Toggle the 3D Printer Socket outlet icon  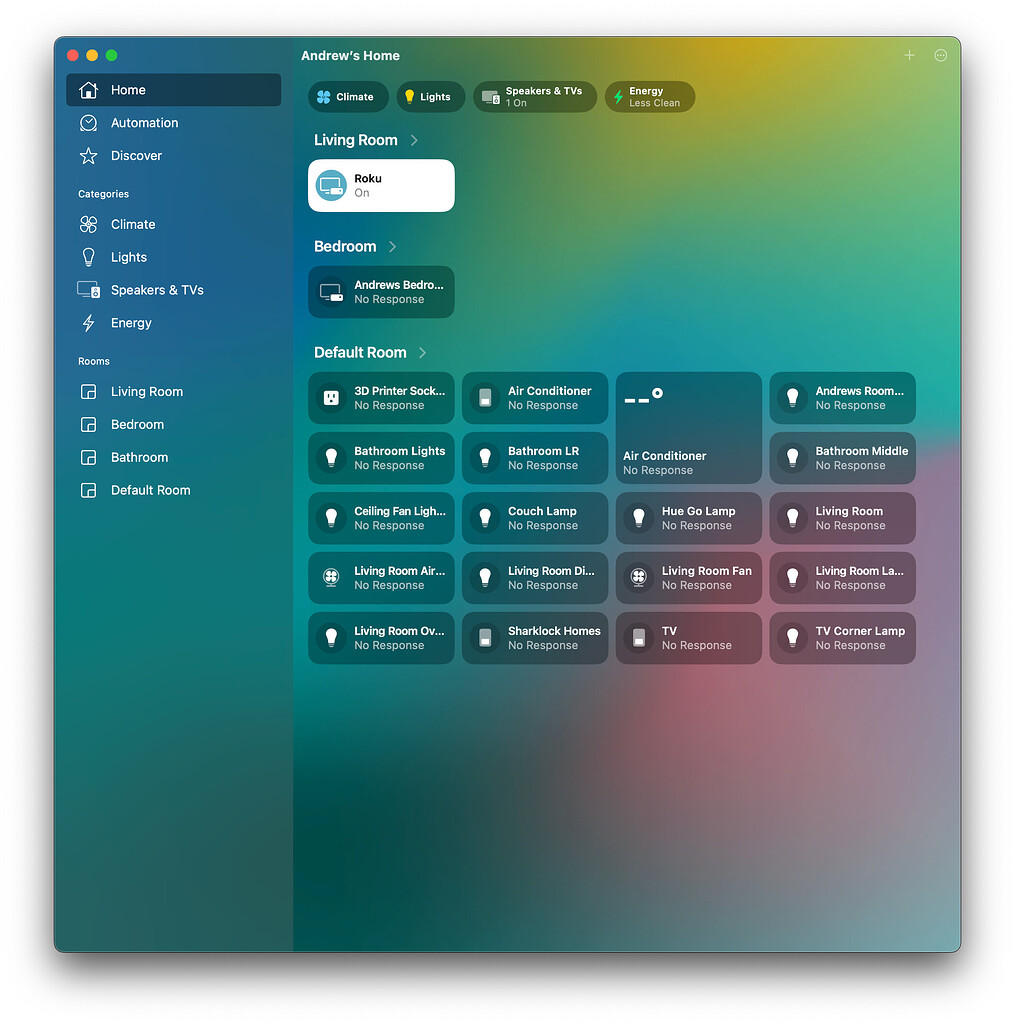coord(331,398)
